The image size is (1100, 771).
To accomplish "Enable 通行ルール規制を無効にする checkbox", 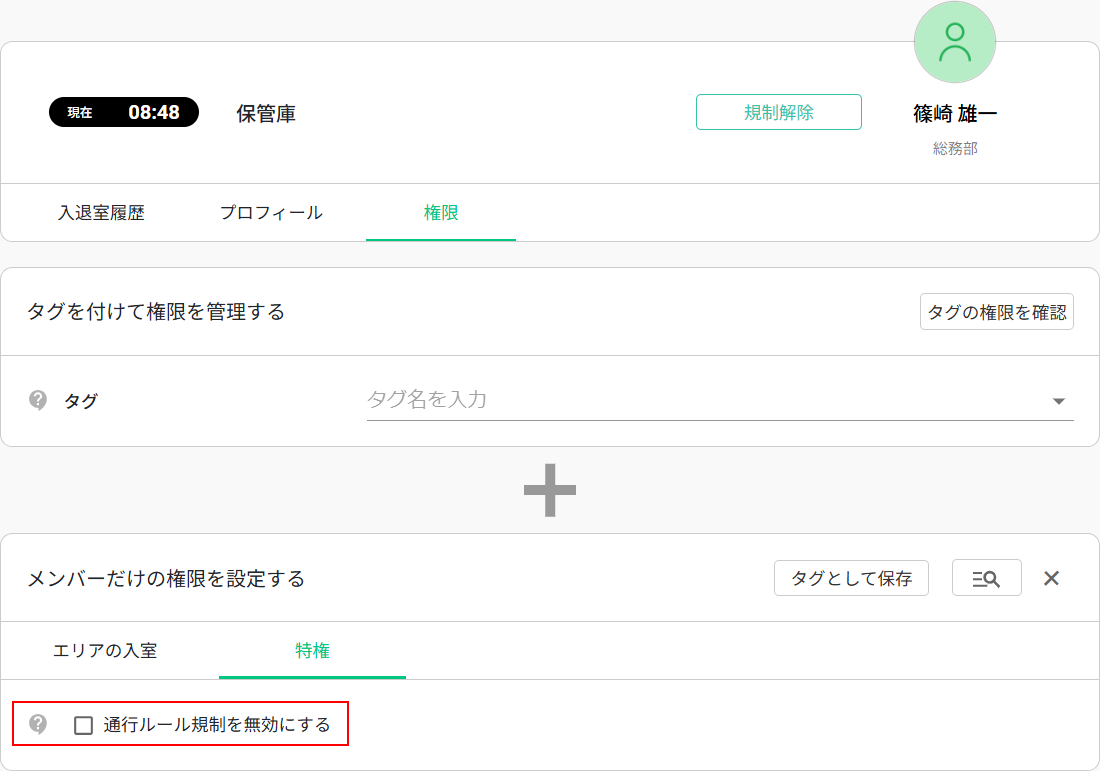I will point(84,725).
